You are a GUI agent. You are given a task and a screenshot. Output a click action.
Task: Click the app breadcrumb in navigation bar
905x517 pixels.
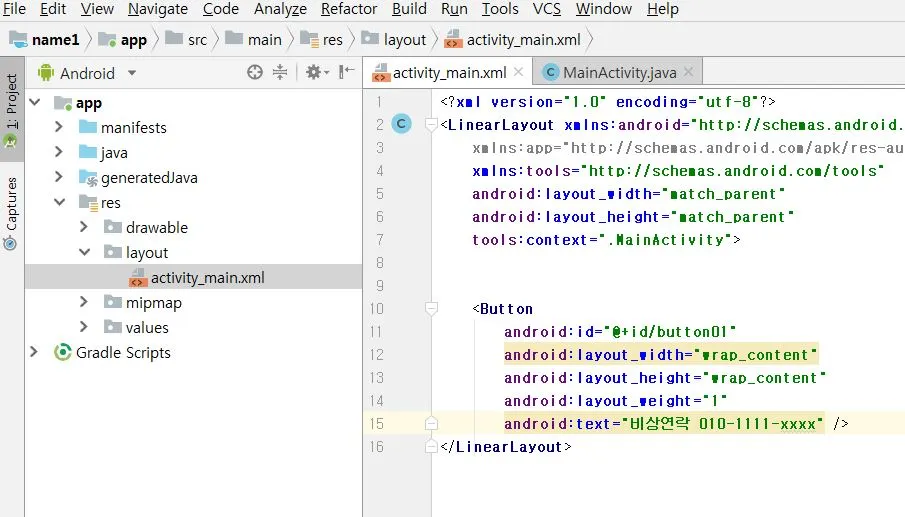pyautogui.click(x=123, y=40)
